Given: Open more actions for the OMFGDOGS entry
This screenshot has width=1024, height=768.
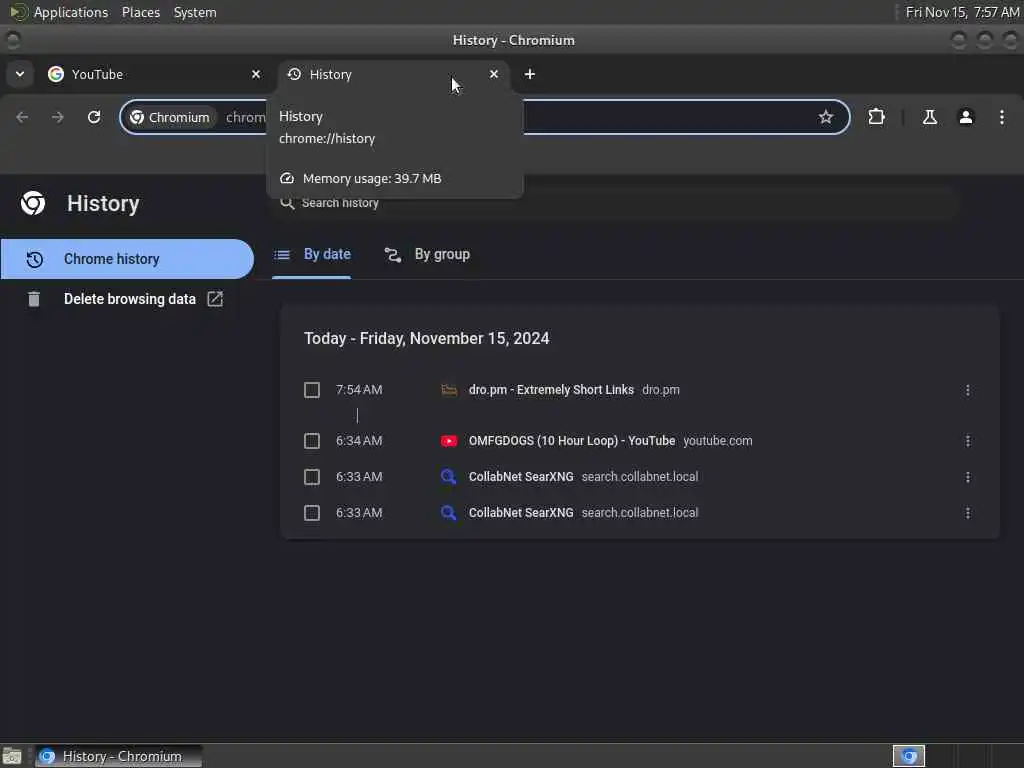Looking at the screenshot, I should click(x=967, y=441).
